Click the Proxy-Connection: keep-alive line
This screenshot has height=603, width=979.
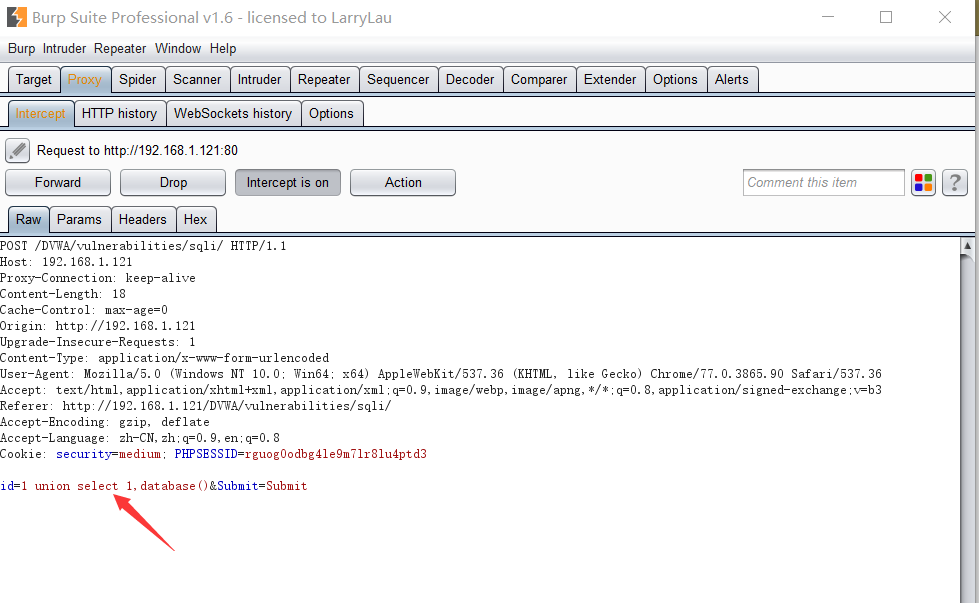click(x=98, y=278)
